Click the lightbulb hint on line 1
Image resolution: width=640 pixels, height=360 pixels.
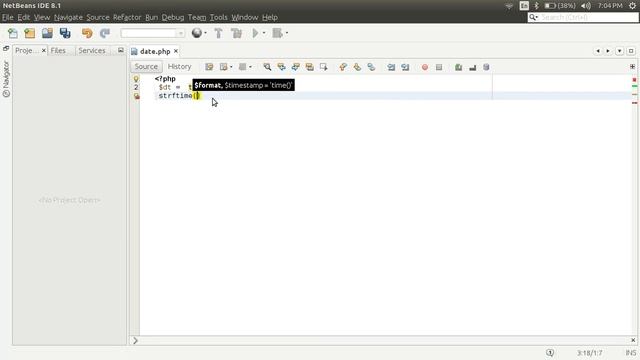(136, 78)
